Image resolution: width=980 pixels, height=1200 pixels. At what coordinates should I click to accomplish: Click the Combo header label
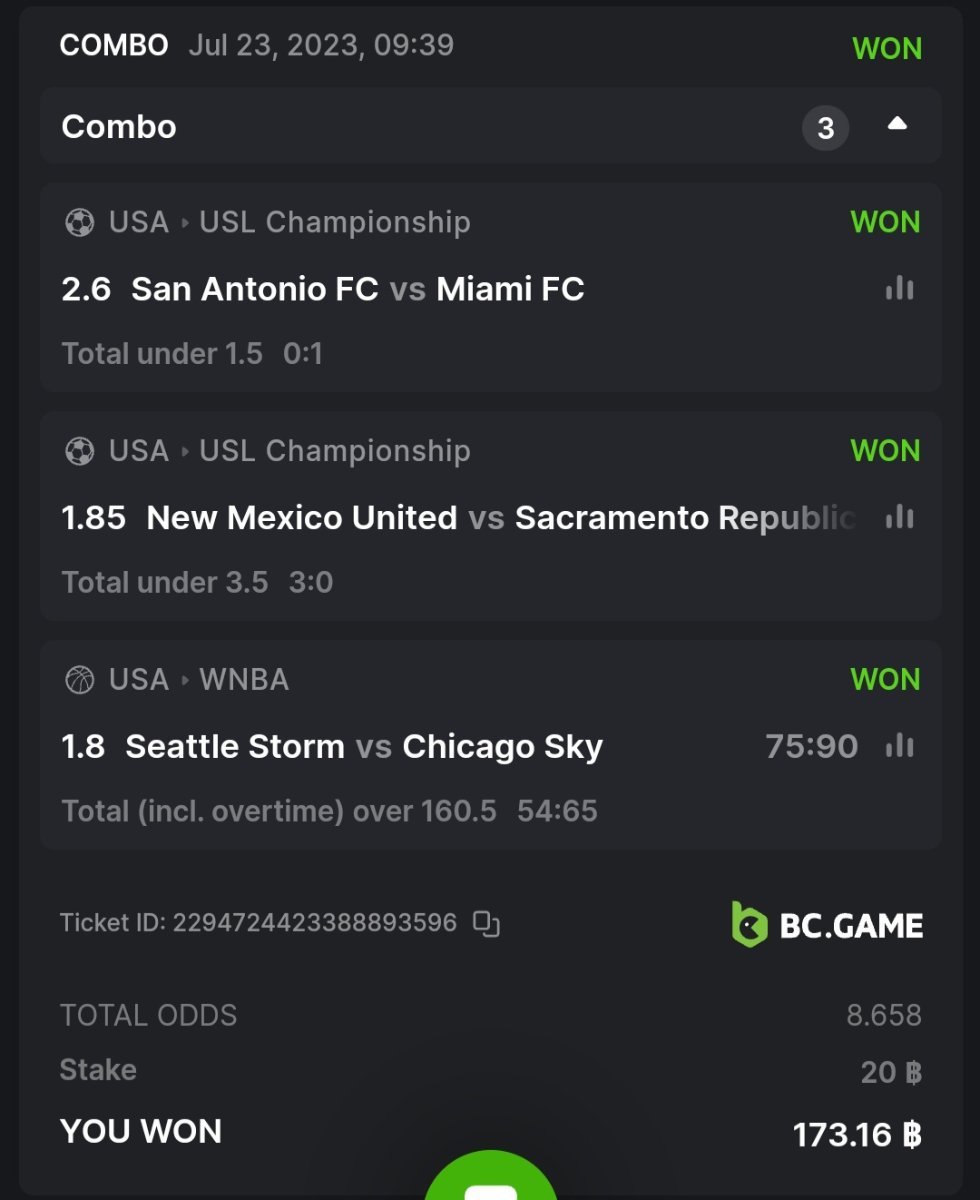pyautogui.click(x=119, y=127)
